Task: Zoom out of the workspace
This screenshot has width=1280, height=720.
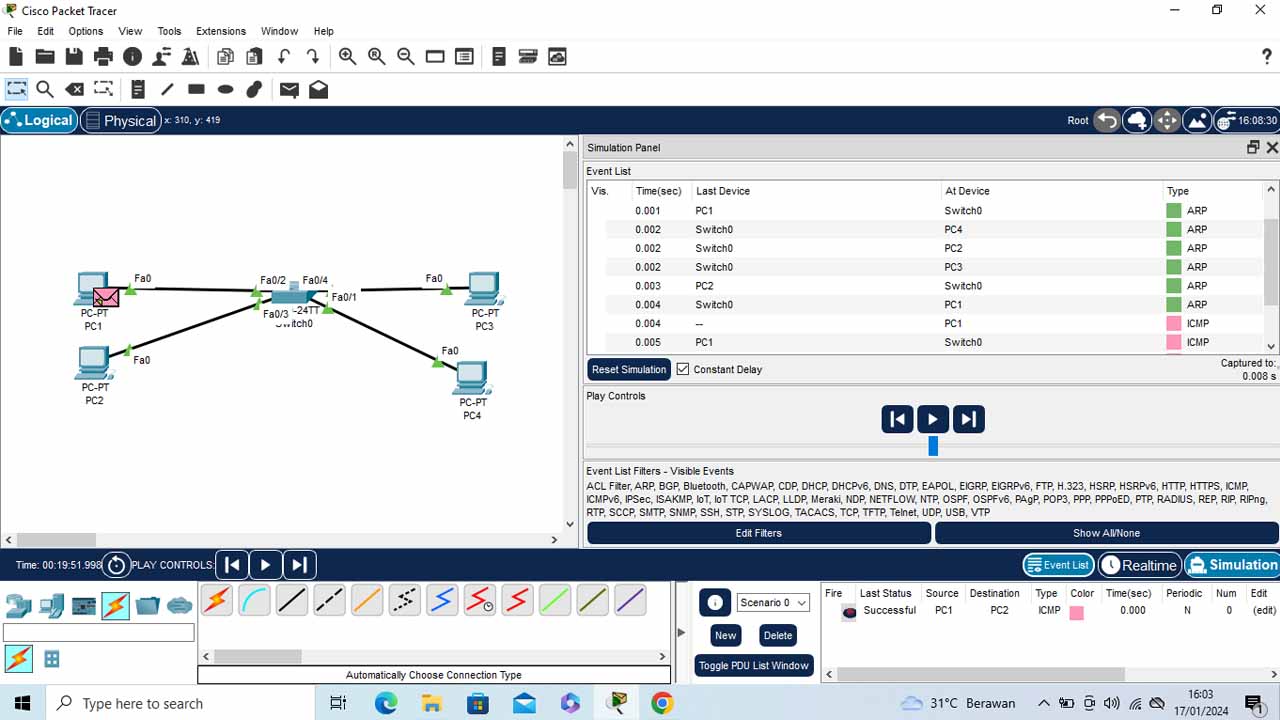Action: click(405, 57)
